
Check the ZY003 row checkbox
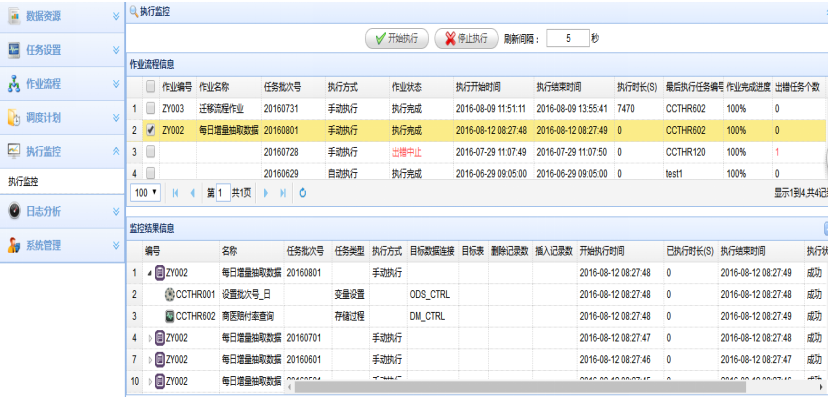click(150, 108)
